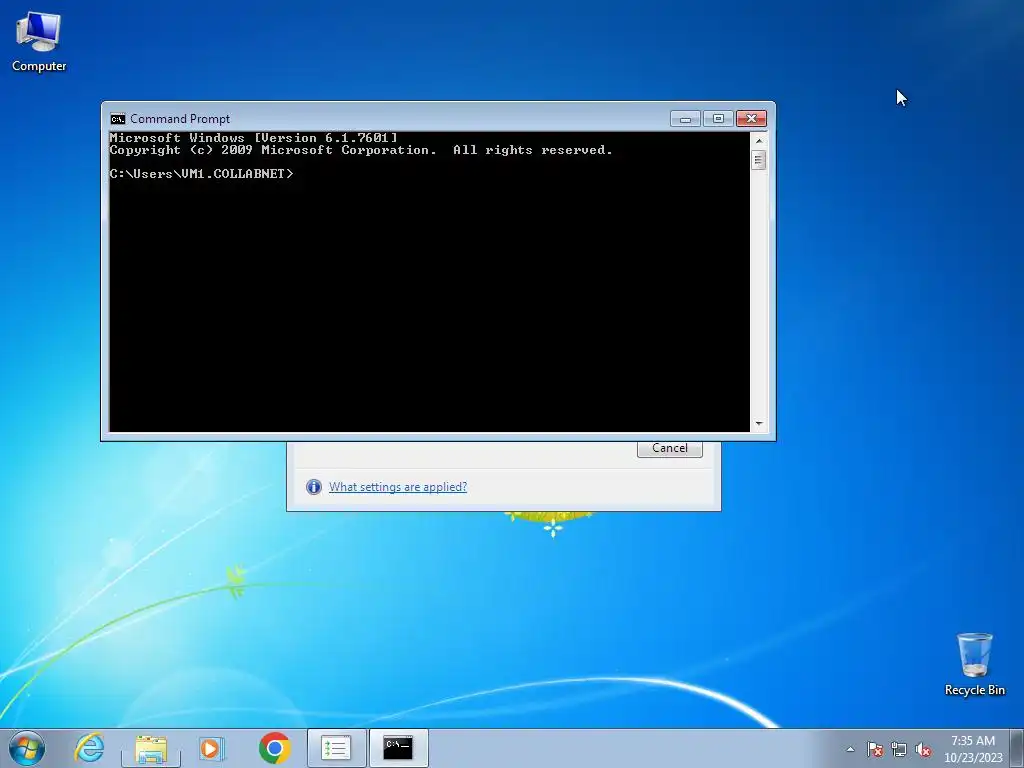Click the Command Prompt scrollbar down arrow
1024x768 pixels.
[x=758, y=424]
